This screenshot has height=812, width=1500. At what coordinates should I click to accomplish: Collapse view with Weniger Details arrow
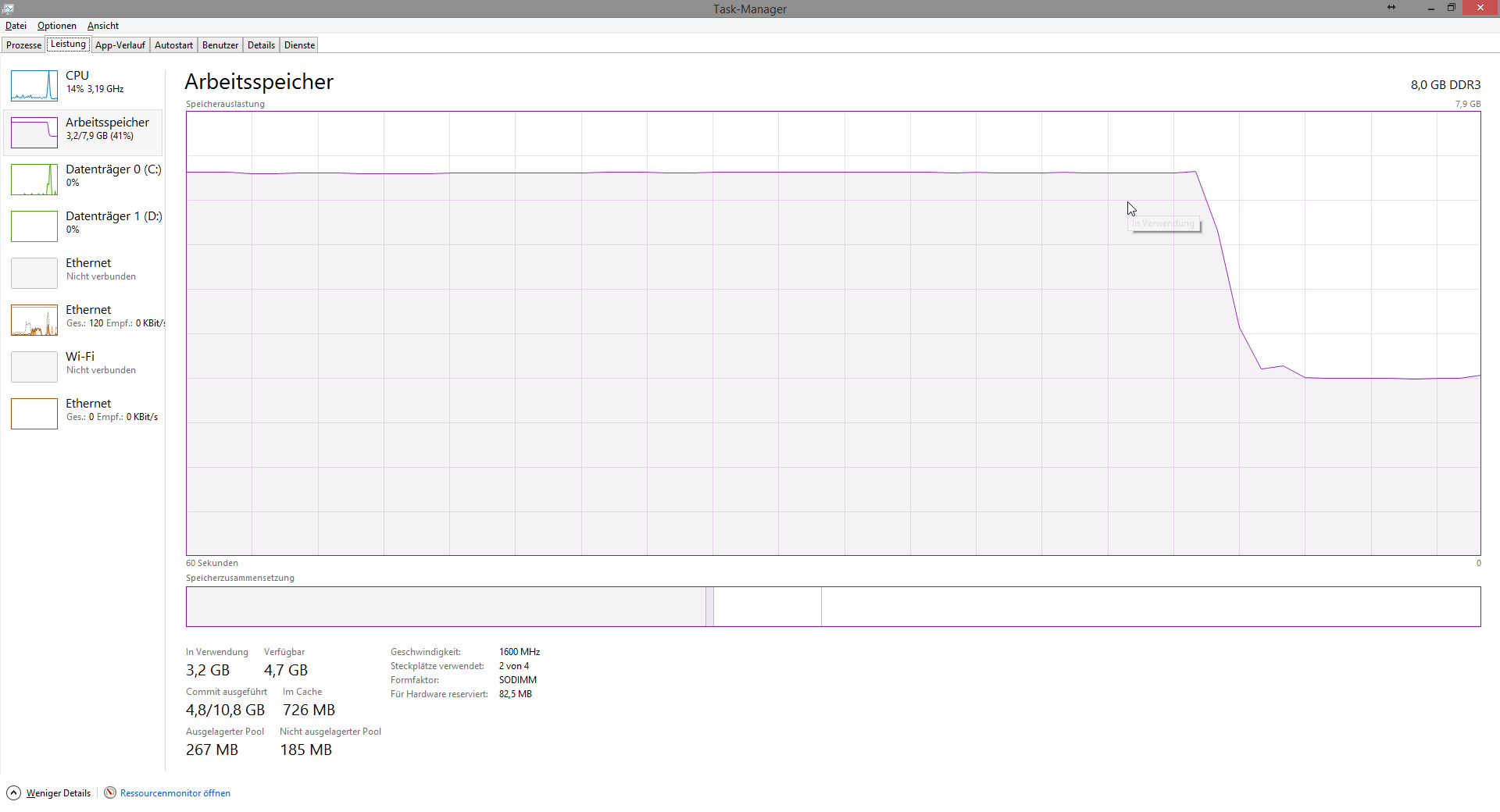[x=14, y=792]
